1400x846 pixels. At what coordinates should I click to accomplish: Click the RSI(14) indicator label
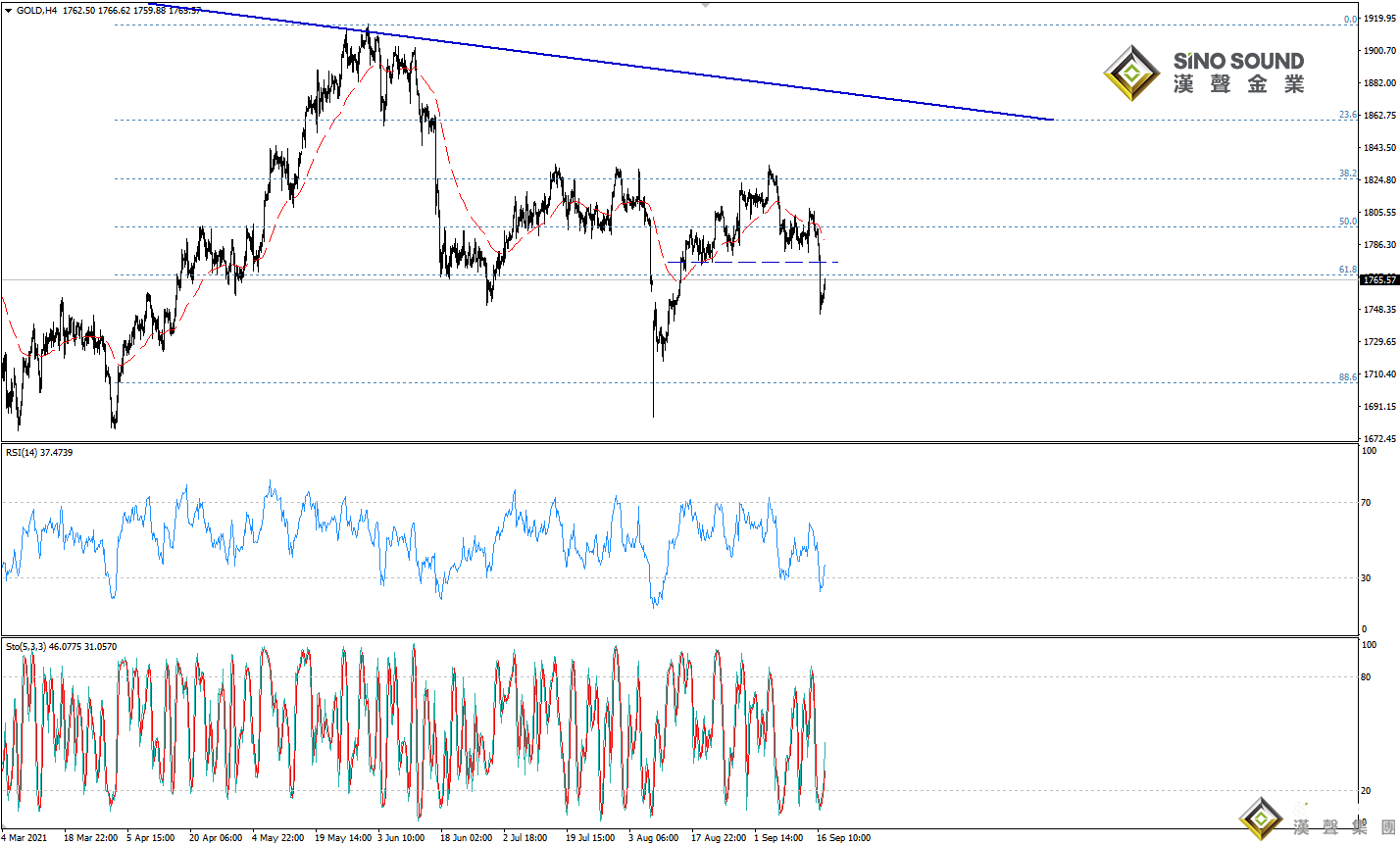pyautogui.click(x=22, y=453)
